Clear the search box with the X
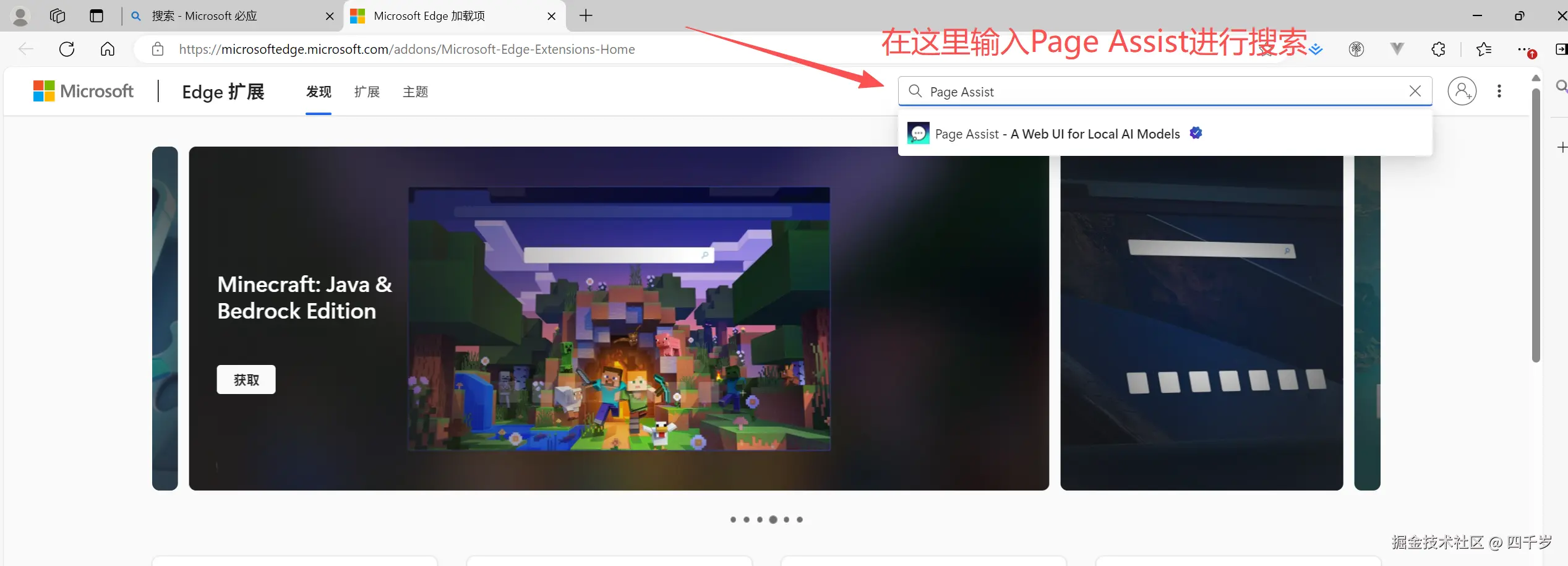The height and width of the screenshot is (566, 1568). (x=1415, y=91)
